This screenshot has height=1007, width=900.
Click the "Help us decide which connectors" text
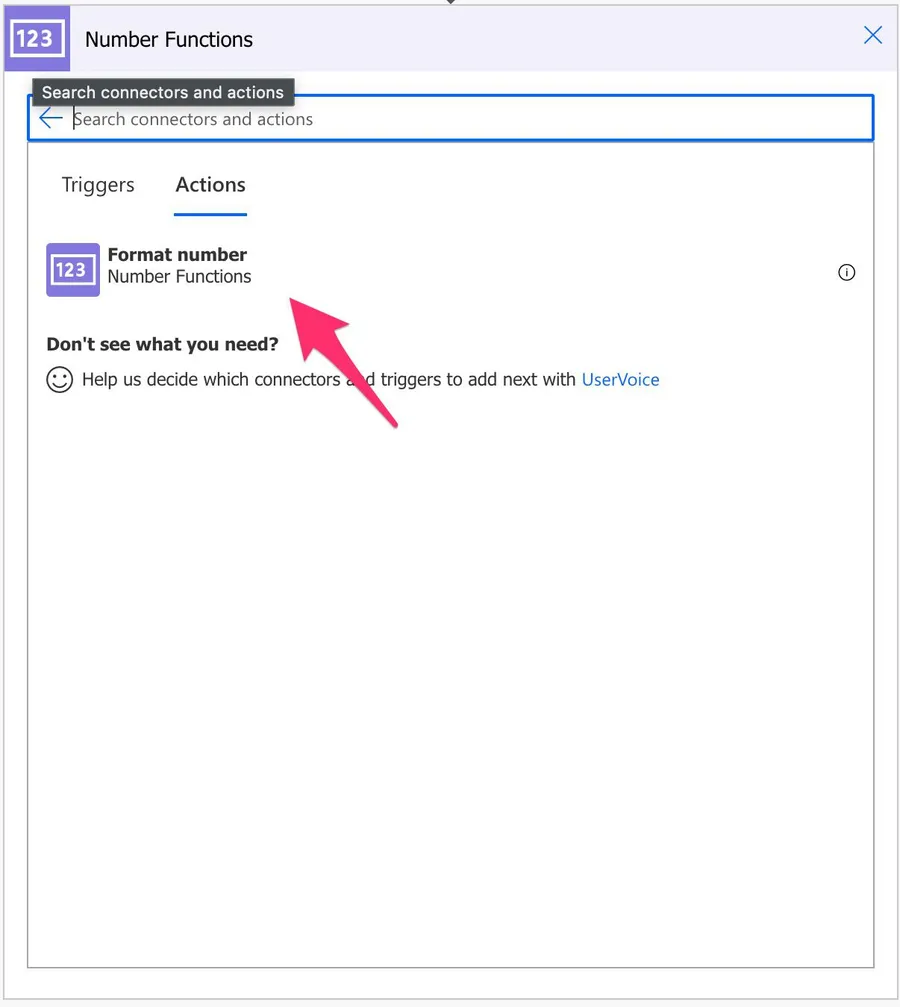(210, 380)
